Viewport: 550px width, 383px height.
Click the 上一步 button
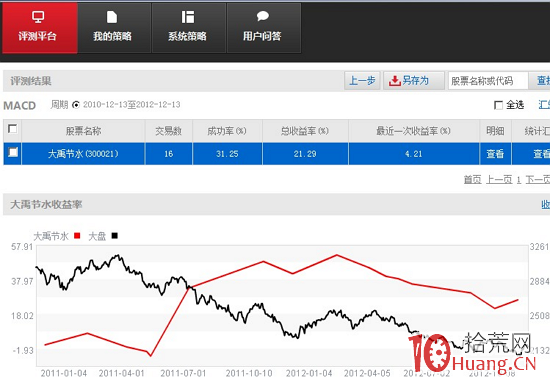click(x=362, y=81)
